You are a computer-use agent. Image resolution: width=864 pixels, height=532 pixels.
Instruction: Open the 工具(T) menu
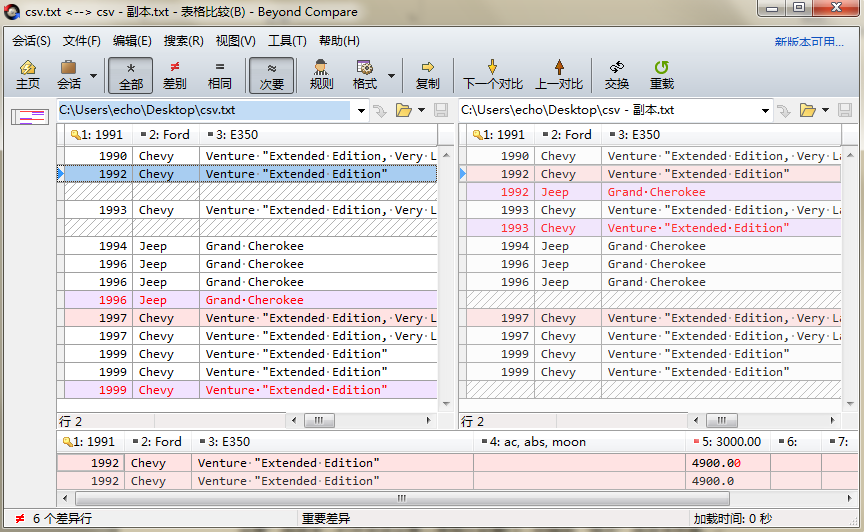[x=287, y=41]
